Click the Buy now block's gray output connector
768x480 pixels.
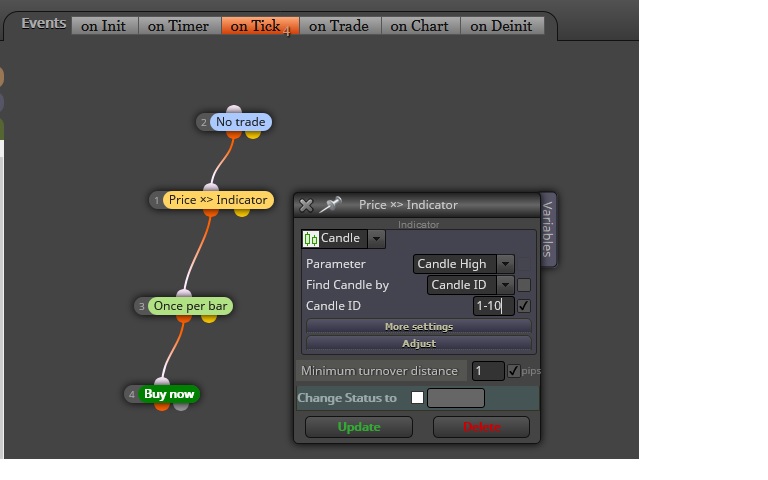tap(181, 406)
